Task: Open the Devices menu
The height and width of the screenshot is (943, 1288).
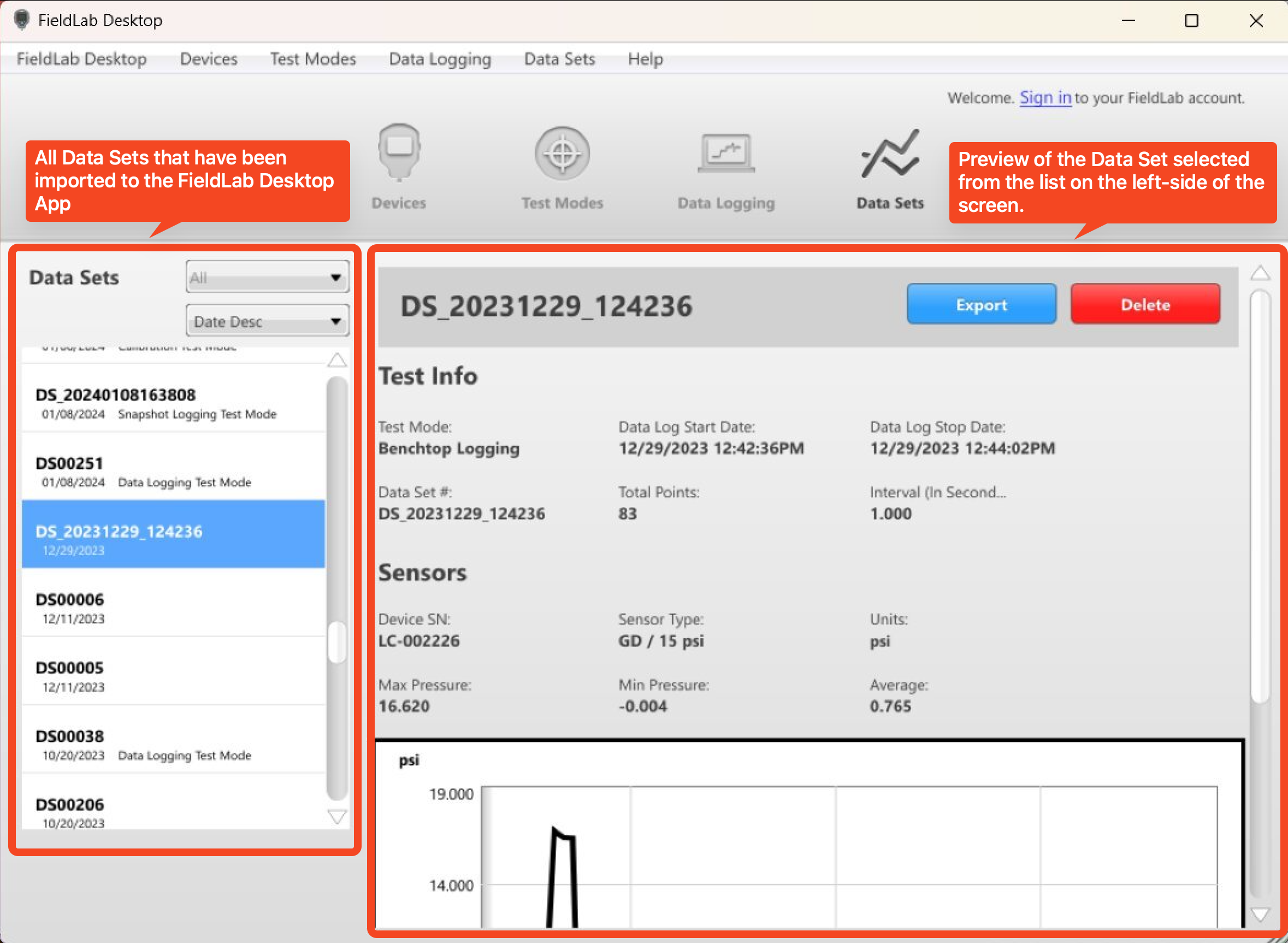Action: coord(209,59)
